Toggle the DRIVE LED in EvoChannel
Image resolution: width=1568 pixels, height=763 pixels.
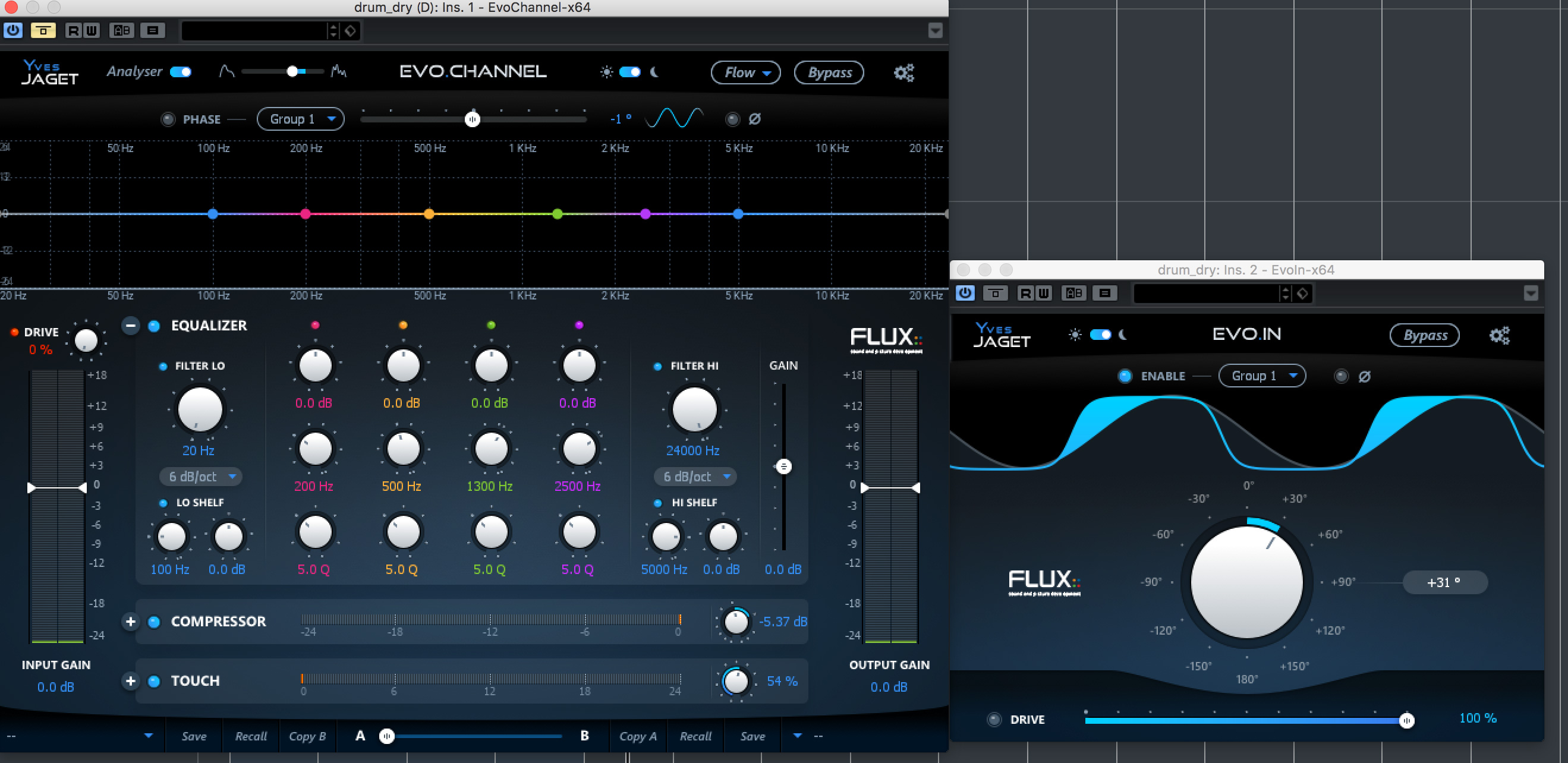tap(14, 332)
